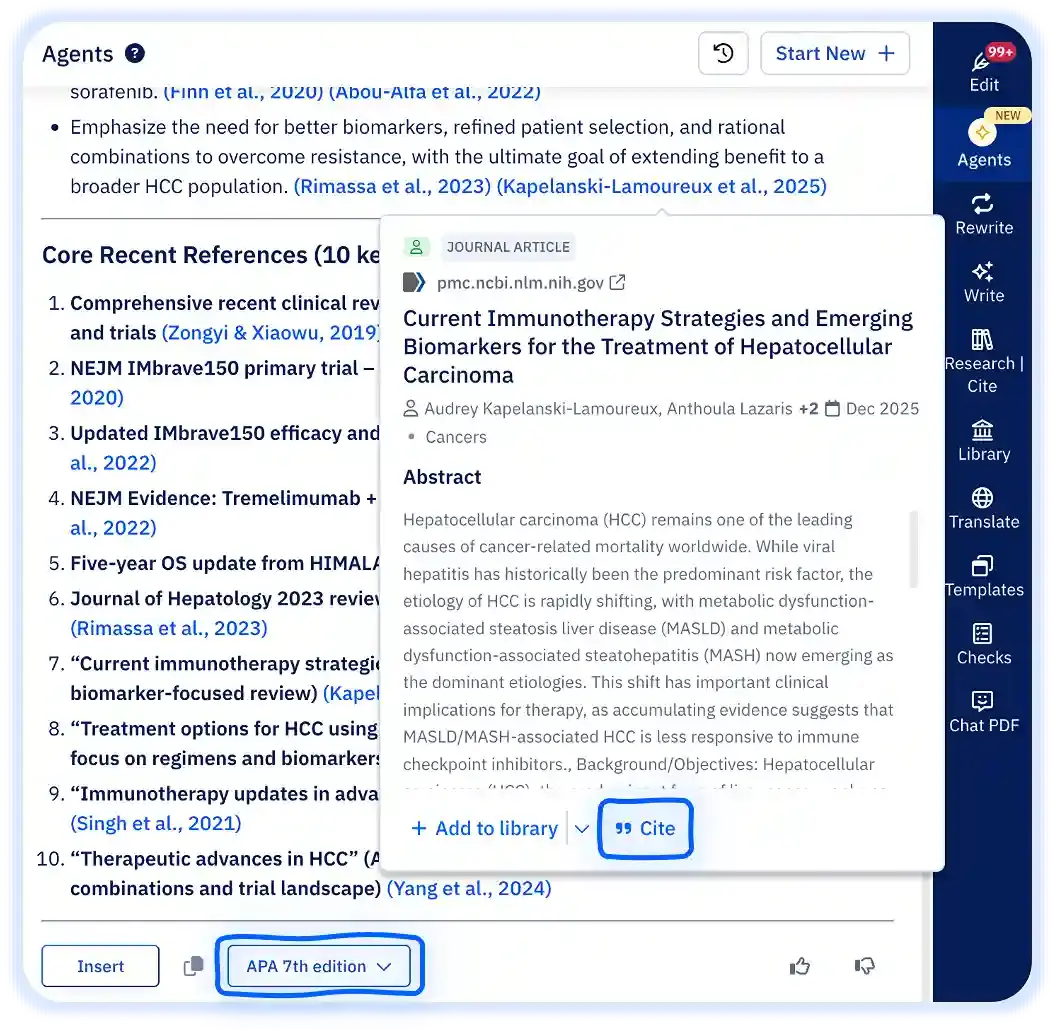Open the Yang et al., 2024 citation
The width and height of the screenshot is (1054, 1030).
pyautogui.click(x=469, y=889)
